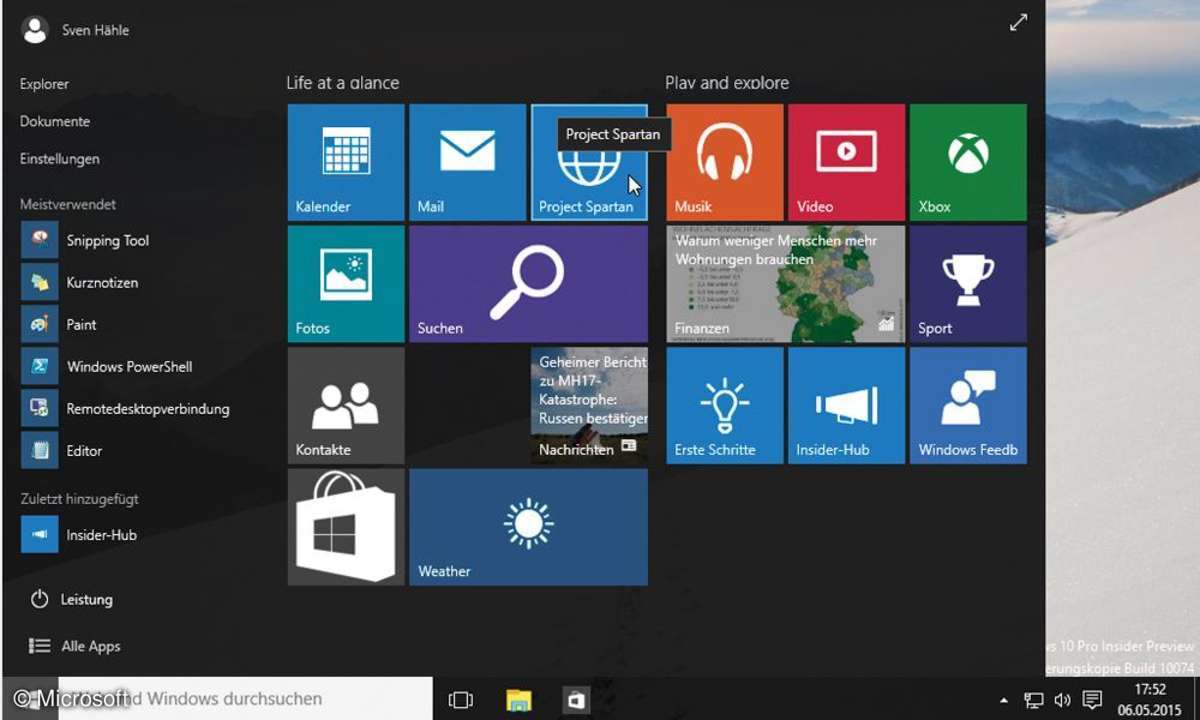Open the Store shopping bag tile
1200x720 pixels.
[x=346, y=527]
